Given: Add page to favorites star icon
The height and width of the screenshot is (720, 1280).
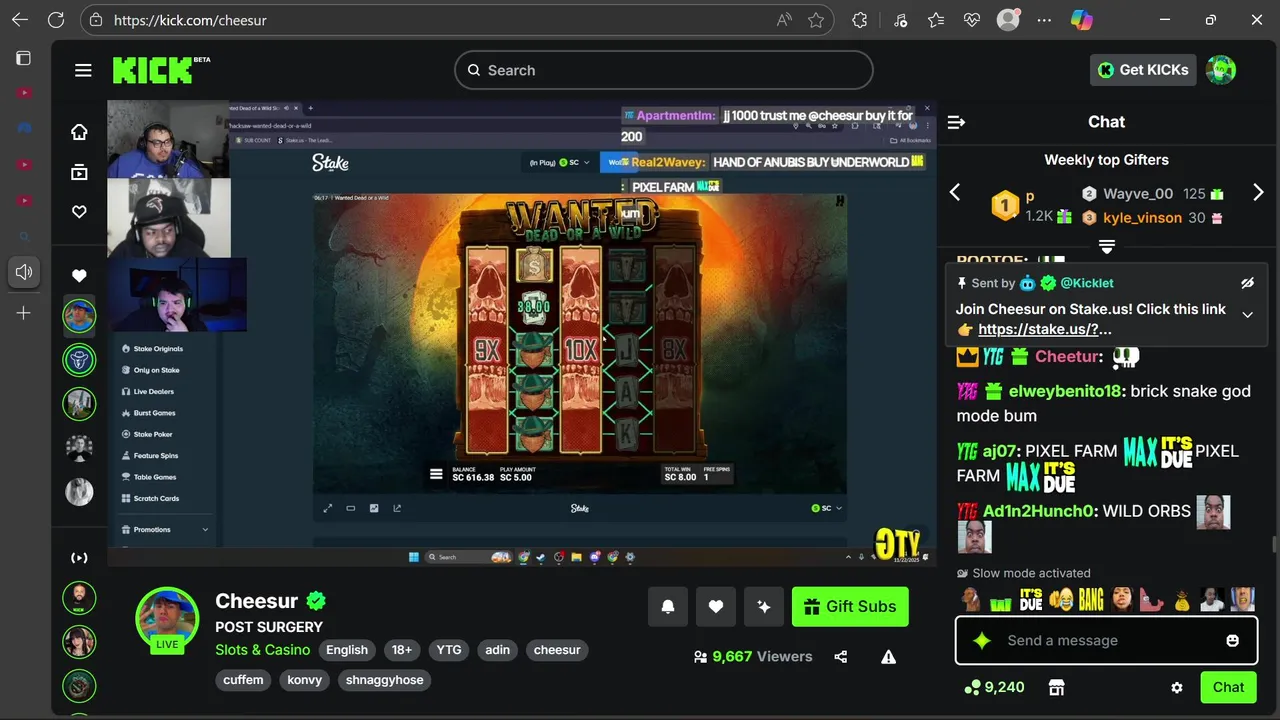Looking at the screenshot, I should (x=816, y=20).
